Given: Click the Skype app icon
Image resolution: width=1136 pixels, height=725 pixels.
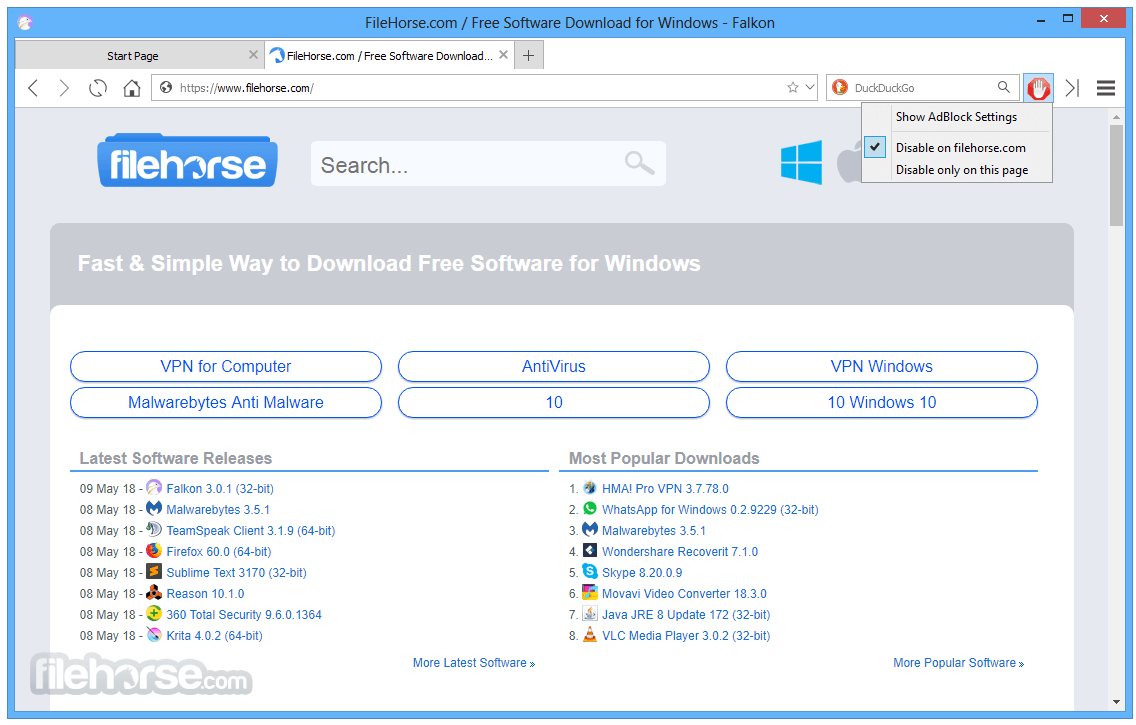Looking at the screenshot, I should pyautogui.click(x=590, y=571).
